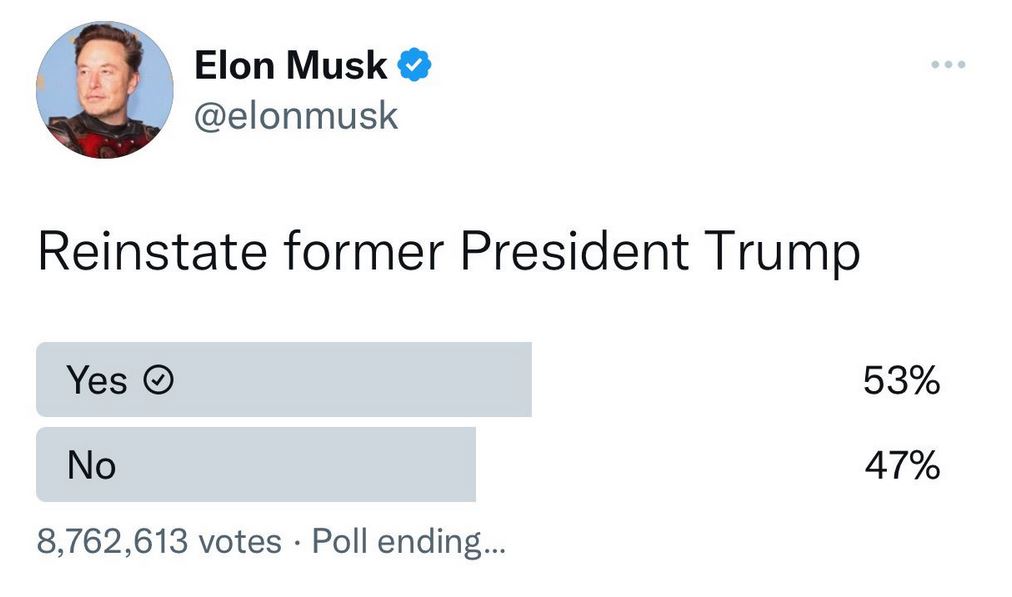Click the word "former" in the tweet
Screen dimensions: 1012x597
[x=362, y=253]
